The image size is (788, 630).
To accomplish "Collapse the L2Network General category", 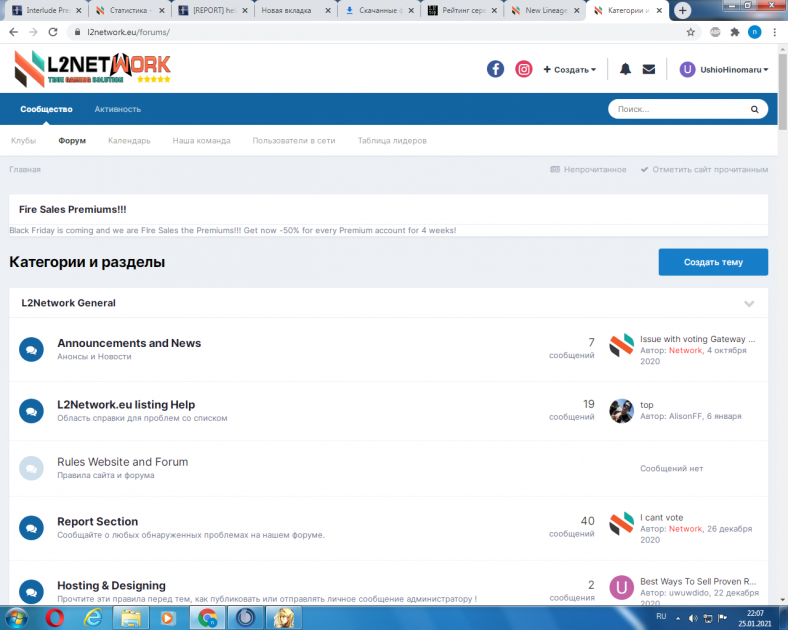I will click(x=749, y=303).
